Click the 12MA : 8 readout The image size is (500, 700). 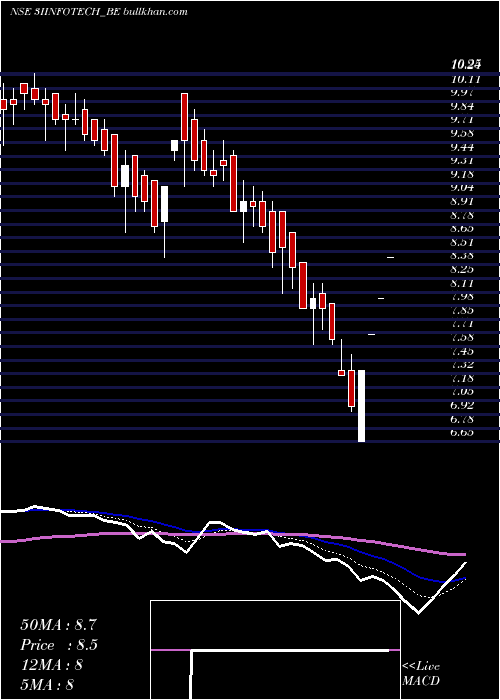pyautogui.click(x=51, y=665)
